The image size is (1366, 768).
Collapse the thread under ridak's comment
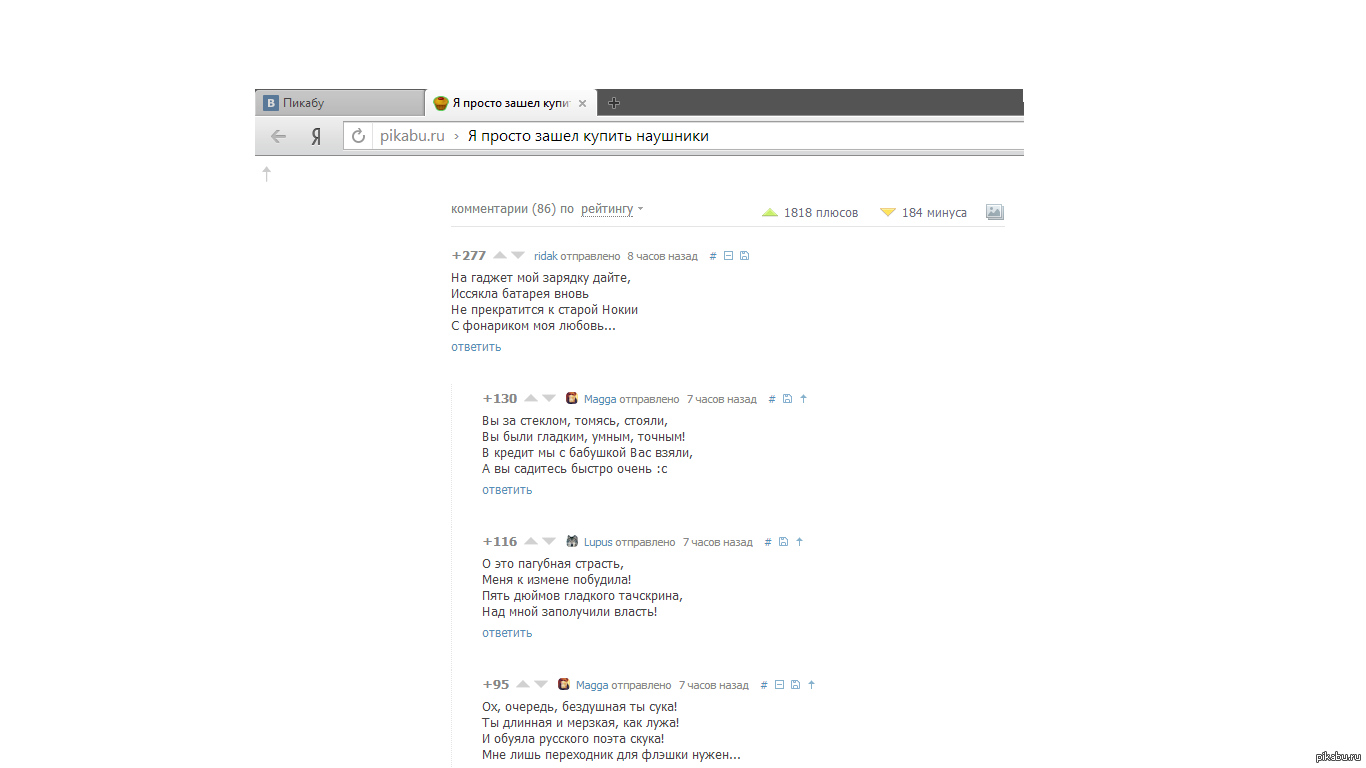[x=728, y=256]
